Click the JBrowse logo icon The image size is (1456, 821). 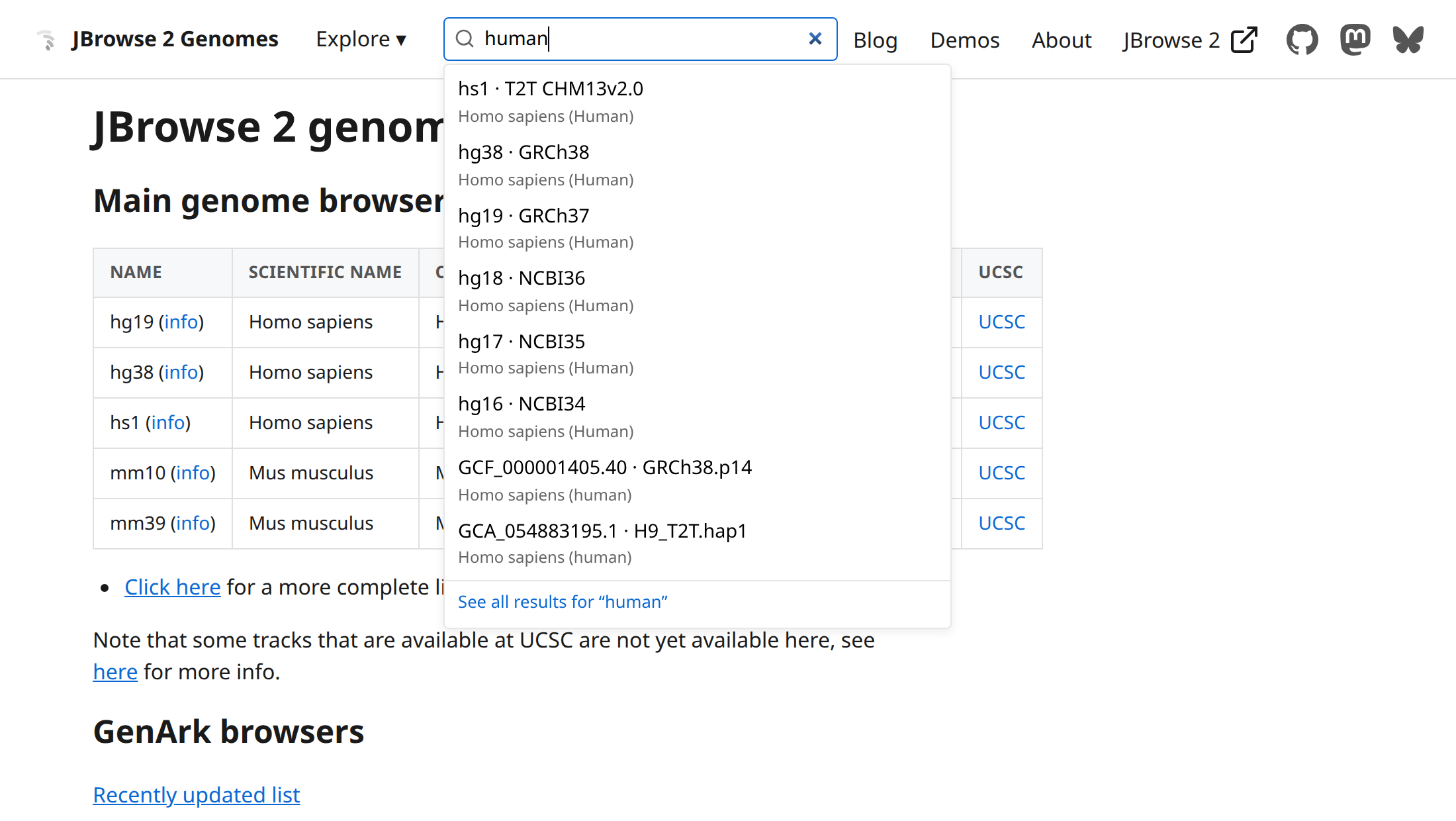(46, 40)
